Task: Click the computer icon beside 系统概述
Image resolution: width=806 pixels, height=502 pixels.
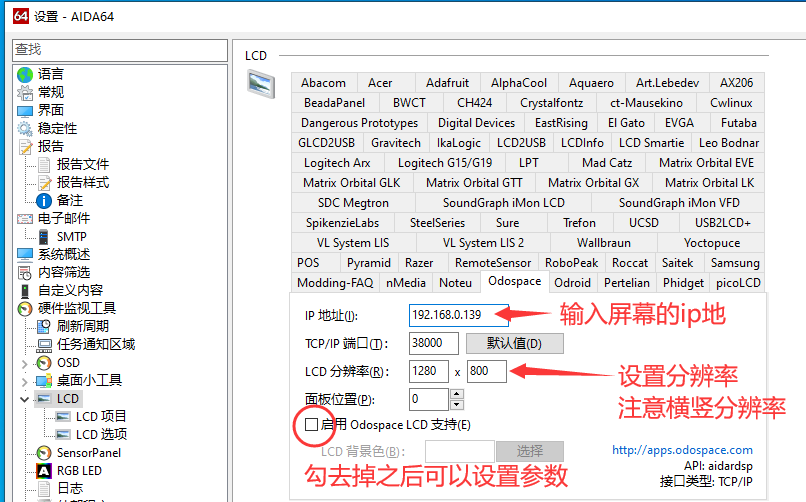Action: pos(25,255)
